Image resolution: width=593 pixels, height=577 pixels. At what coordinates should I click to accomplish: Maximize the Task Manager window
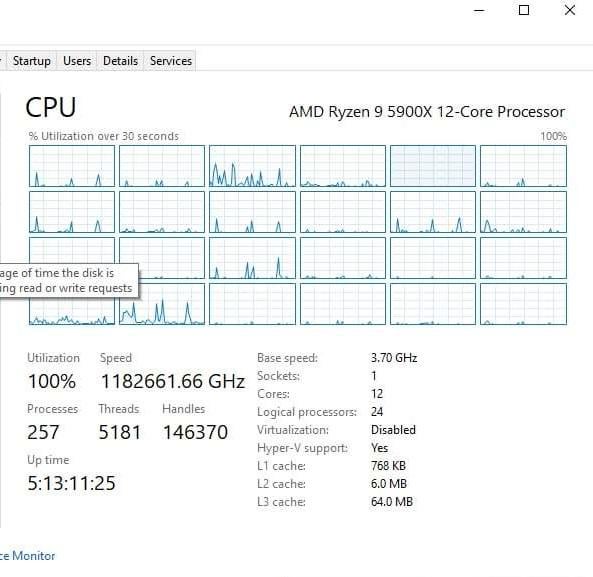point(524,10)
